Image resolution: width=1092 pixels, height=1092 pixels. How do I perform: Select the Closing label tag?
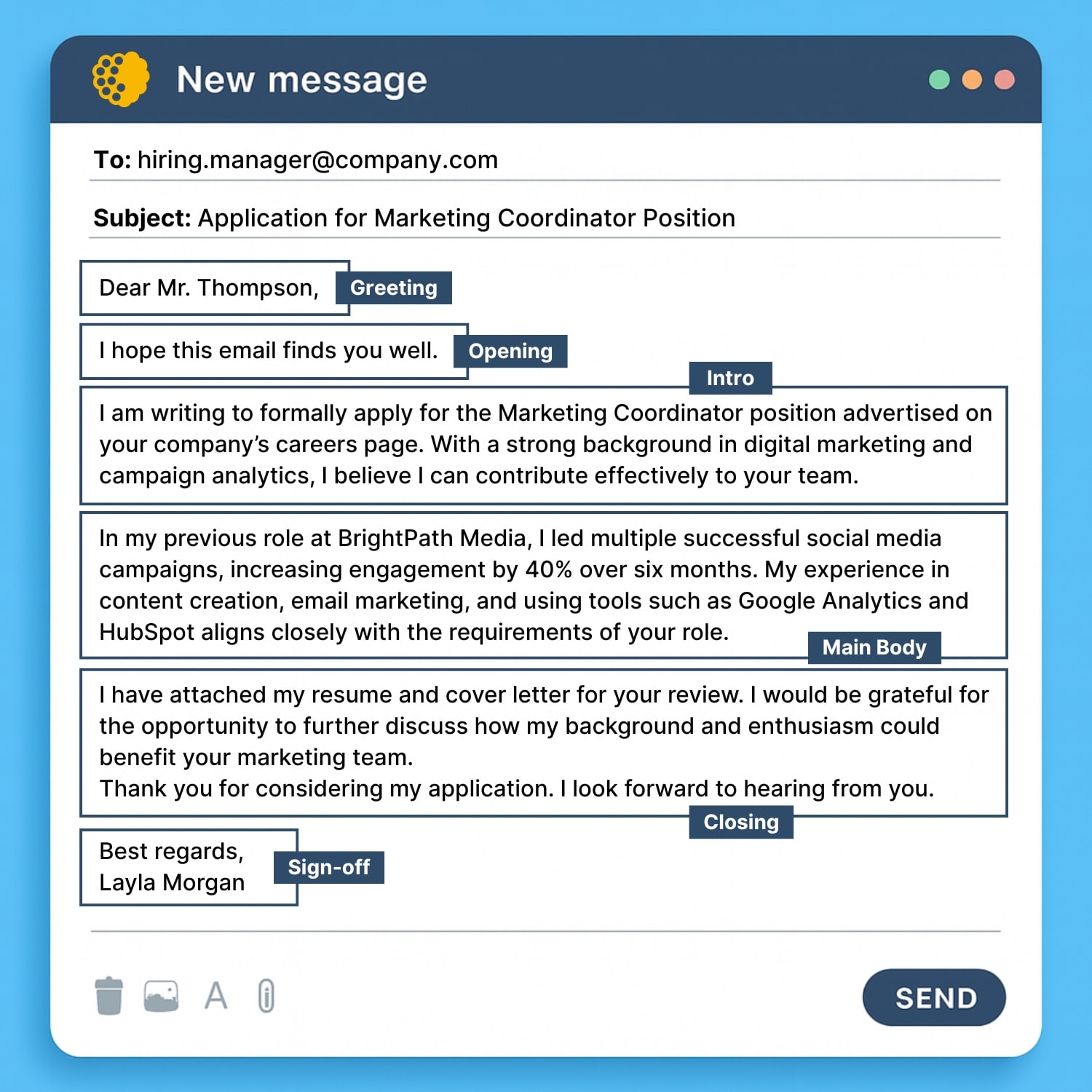(x=741, y=822)
